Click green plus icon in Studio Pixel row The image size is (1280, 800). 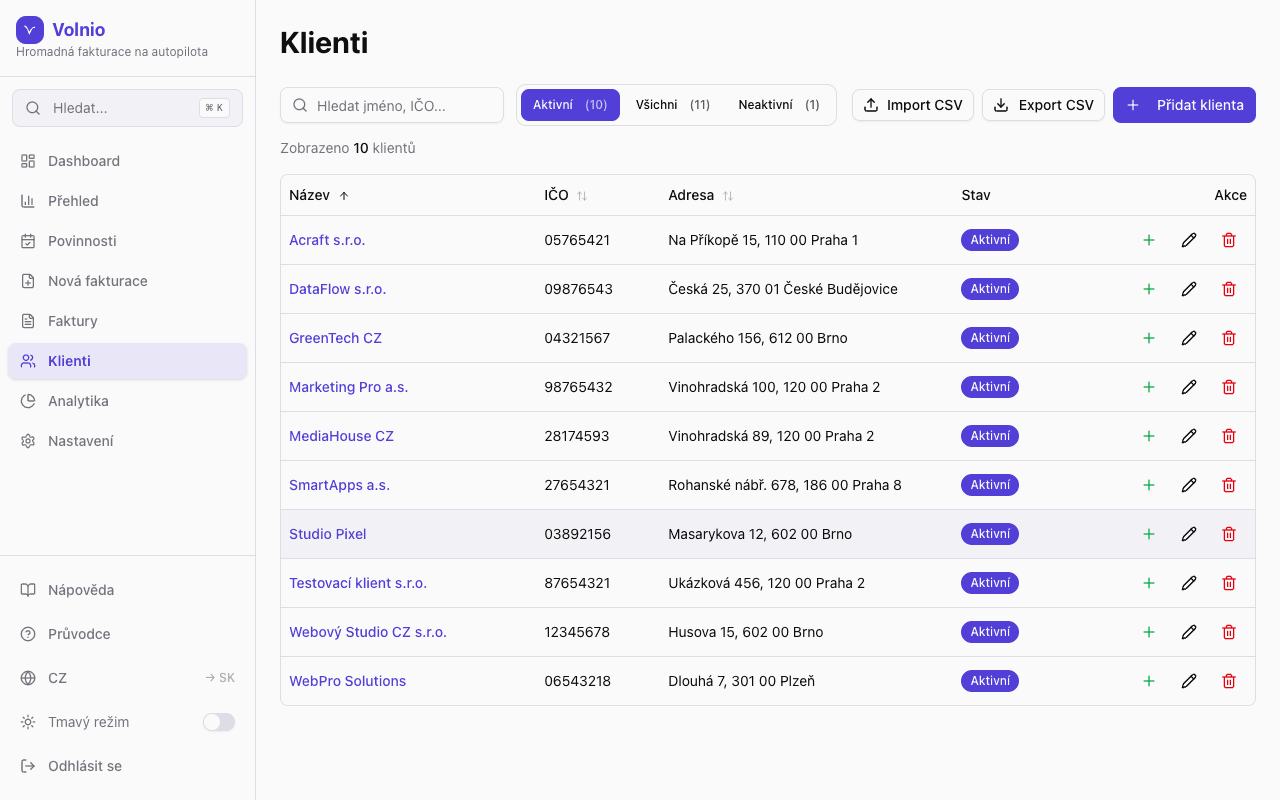[1149, 534]
